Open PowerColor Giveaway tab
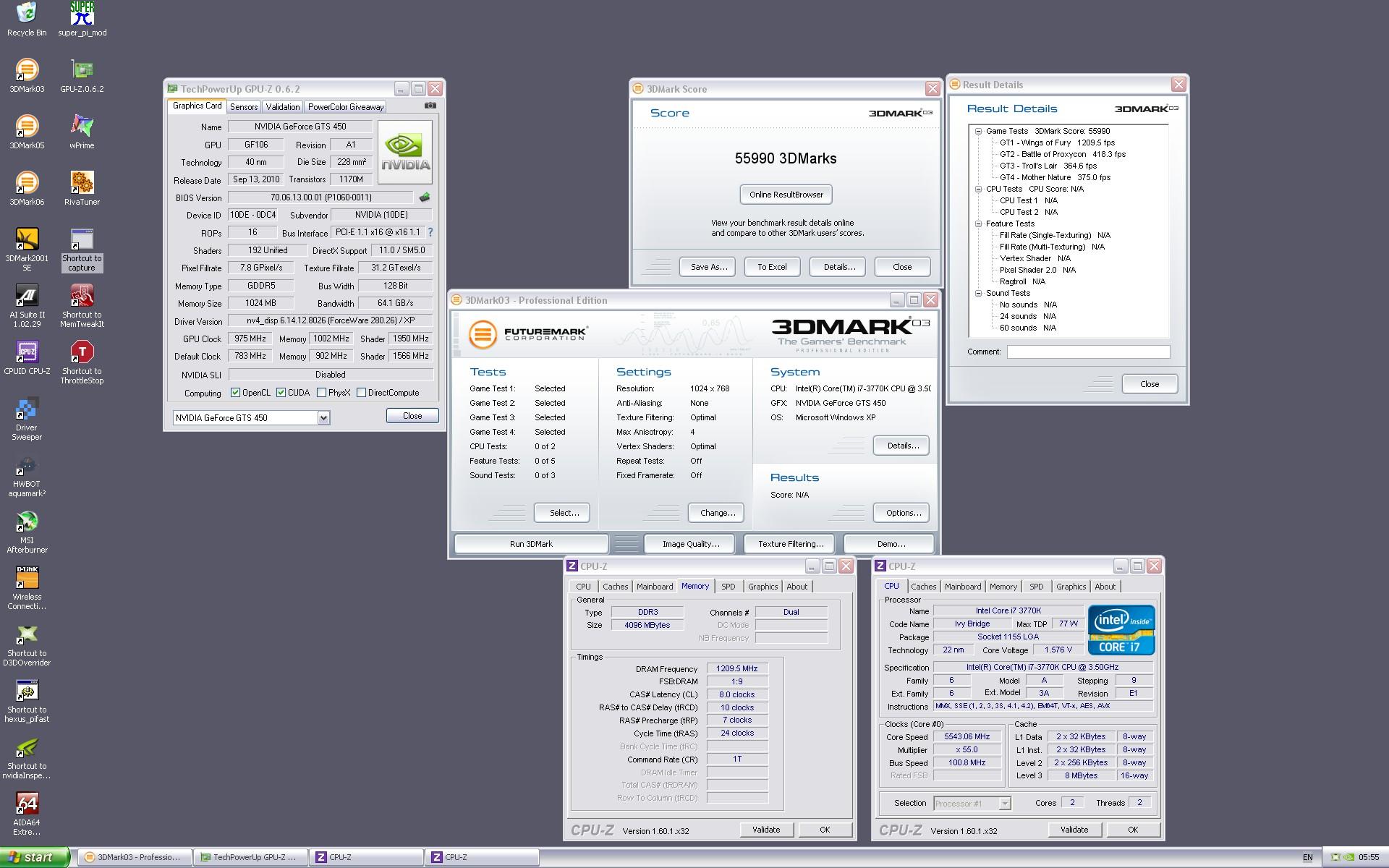1389x868 pixels. click(346, 106)
